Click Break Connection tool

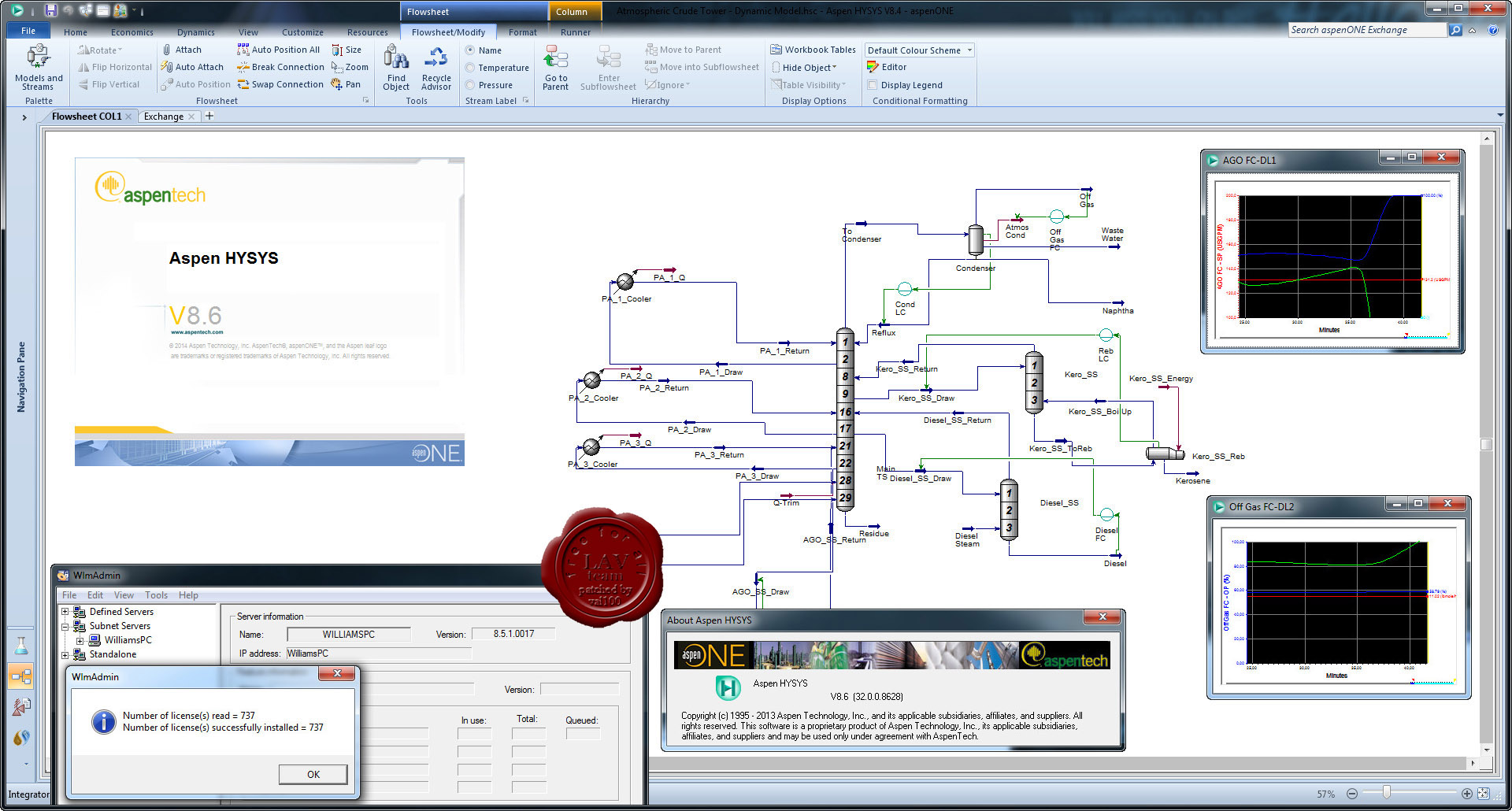(x=281, y=67)
